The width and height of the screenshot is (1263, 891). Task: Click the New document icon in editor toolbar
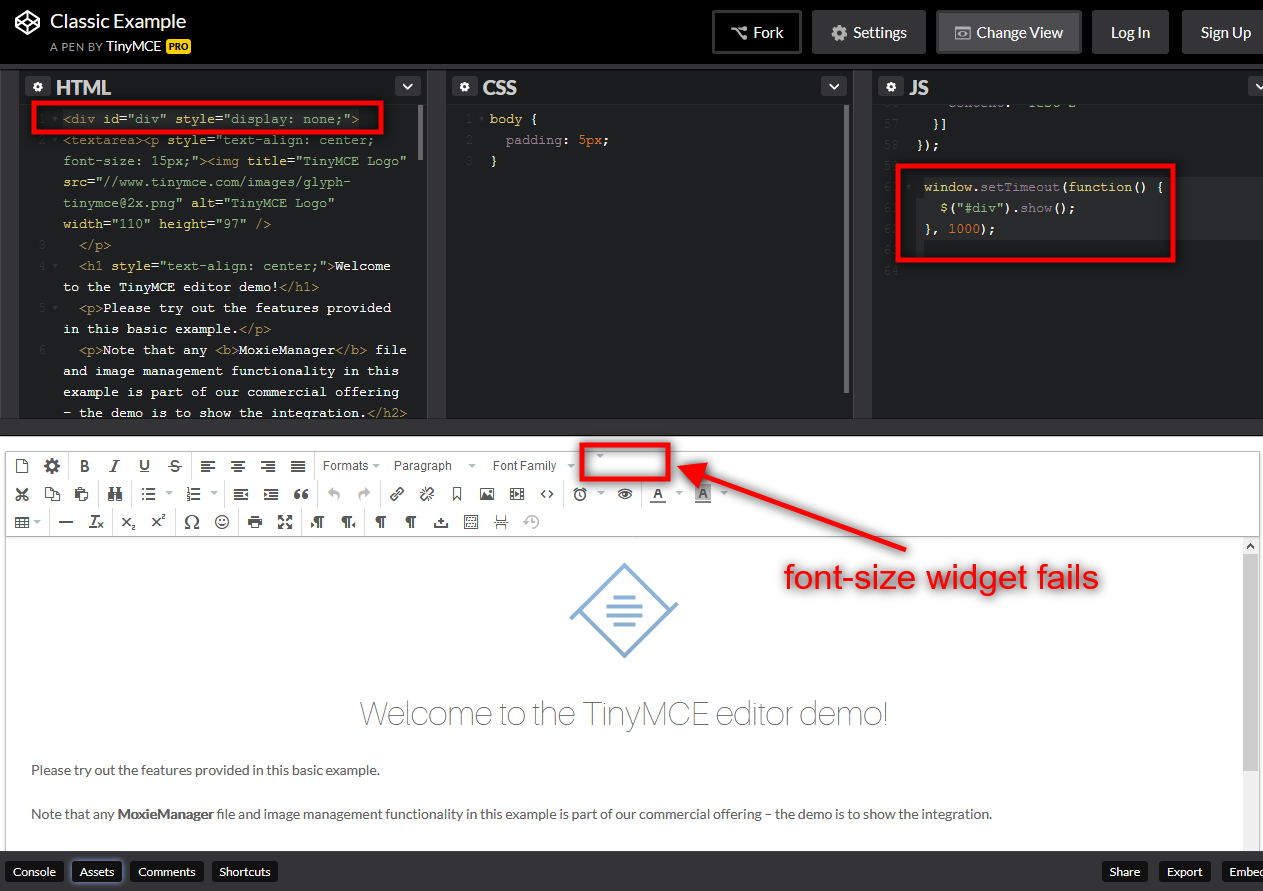click(x=22, y=466)
